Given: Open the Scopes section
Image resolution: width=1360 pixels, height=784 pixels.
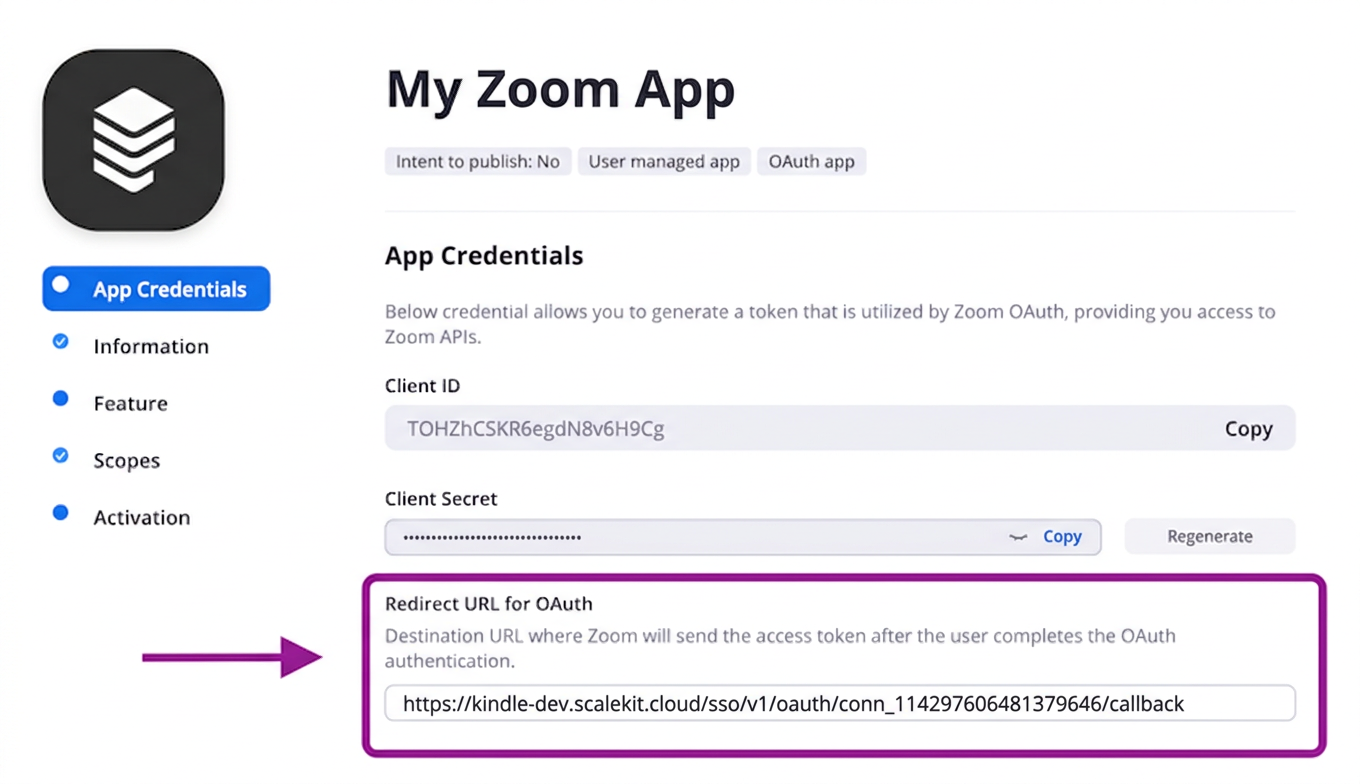Looking at the screenshot, I should pos(126,460).
